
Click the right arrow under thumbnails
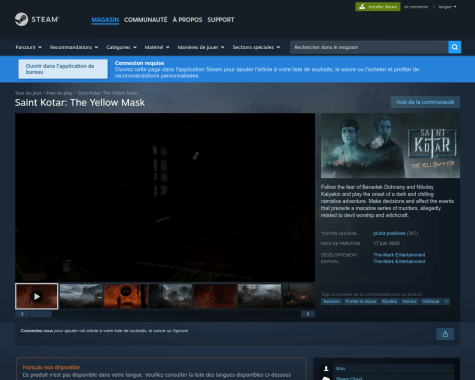308,314
